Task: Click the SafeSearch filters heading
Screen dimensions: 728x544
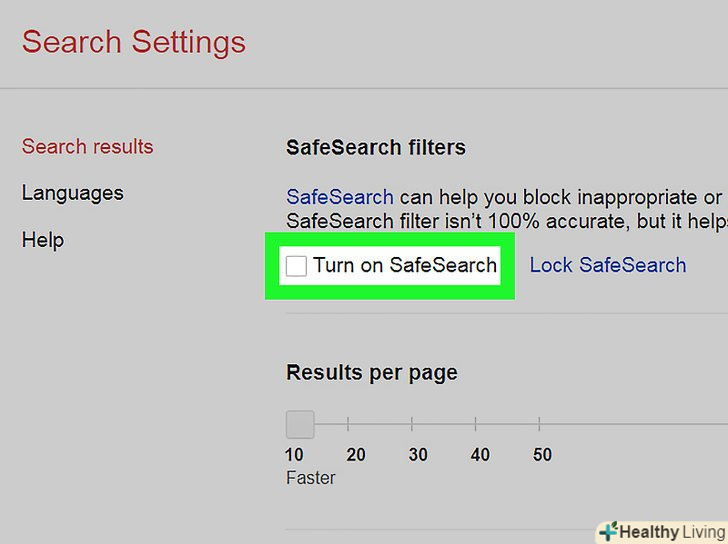Action: tap(375, 148)
